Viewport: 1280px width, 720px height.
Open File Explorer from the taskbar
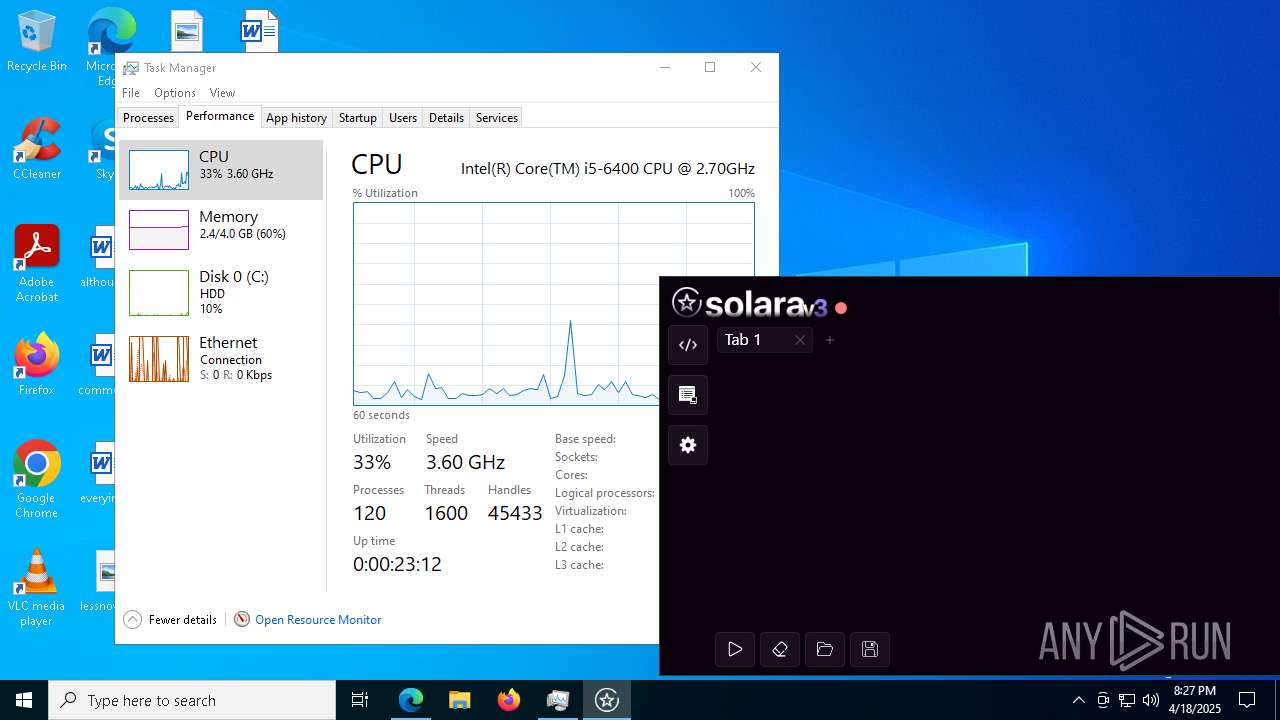(459, 700)
